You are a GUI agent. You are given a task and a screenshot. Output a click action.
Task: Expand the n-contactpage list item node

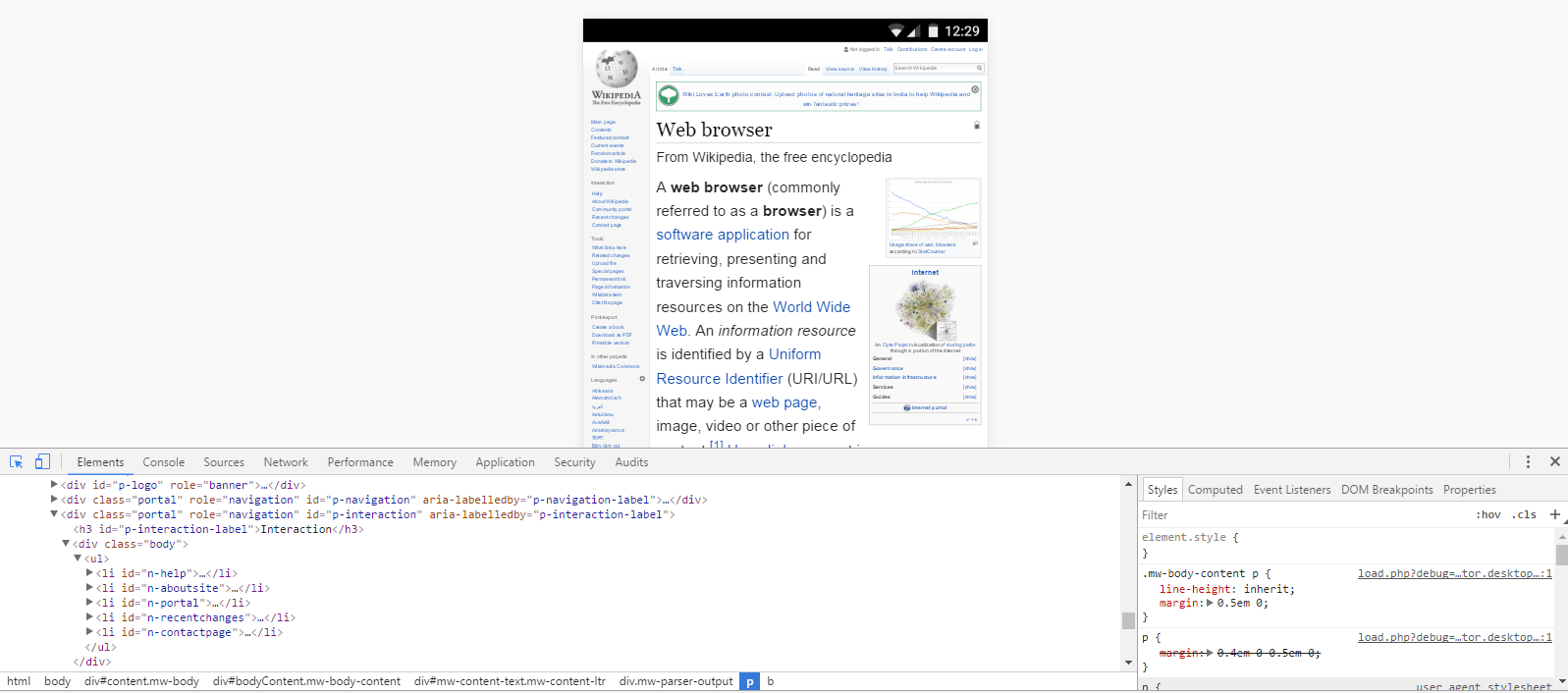(90, 632)
